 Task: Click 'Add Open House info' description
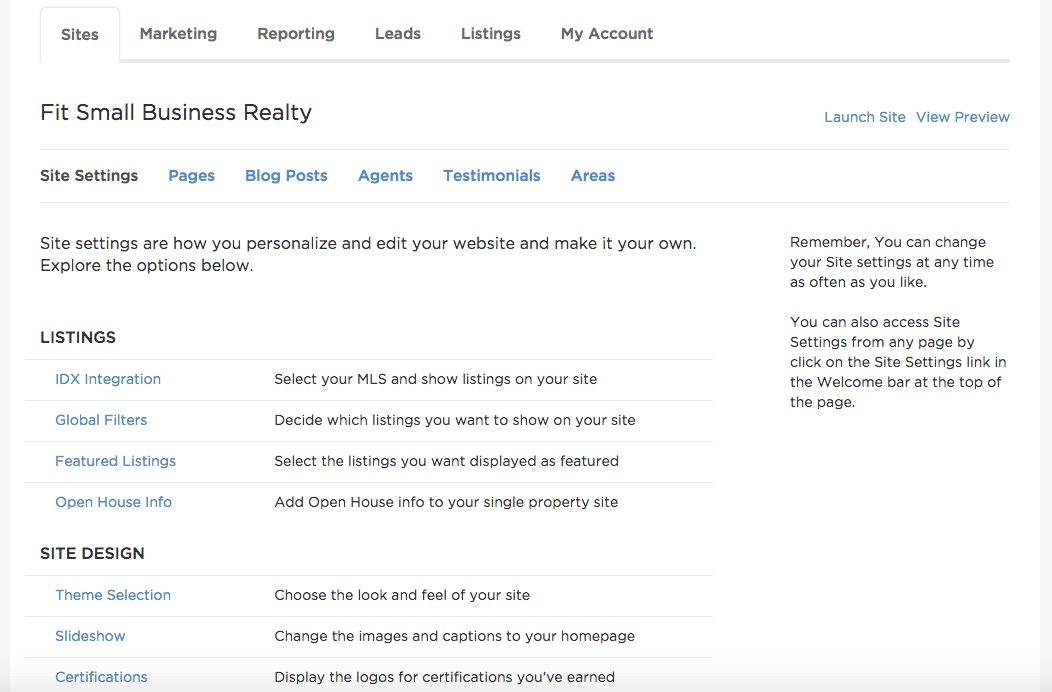tap(446, 502)
